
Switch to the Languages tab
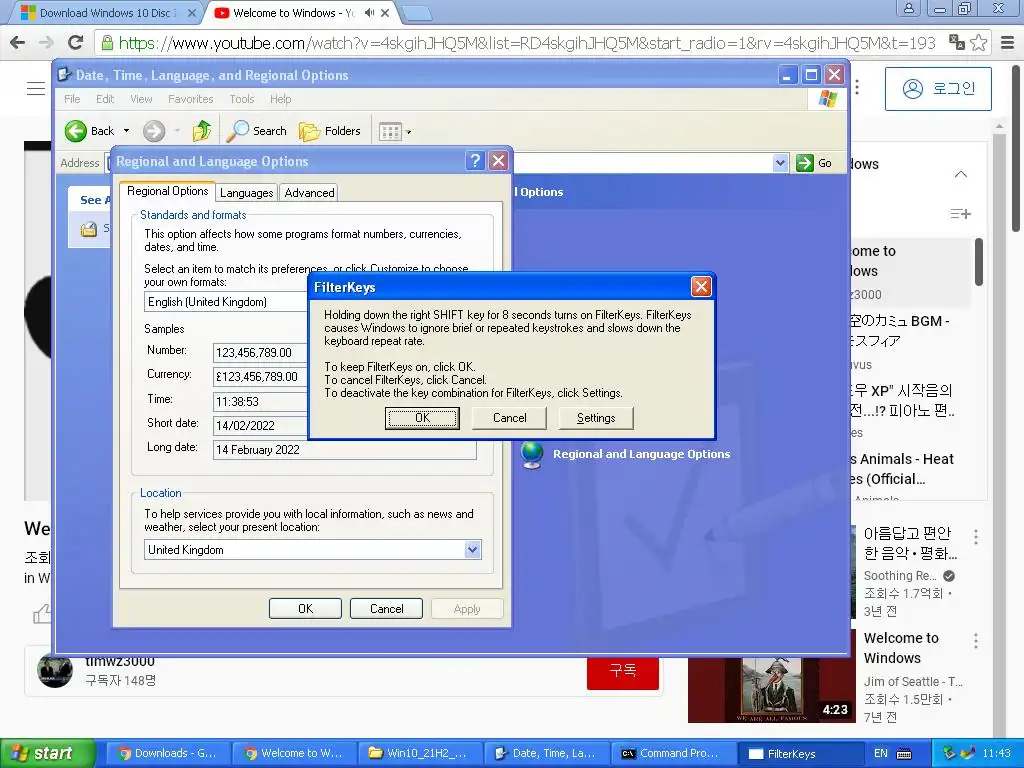point(246,193)
